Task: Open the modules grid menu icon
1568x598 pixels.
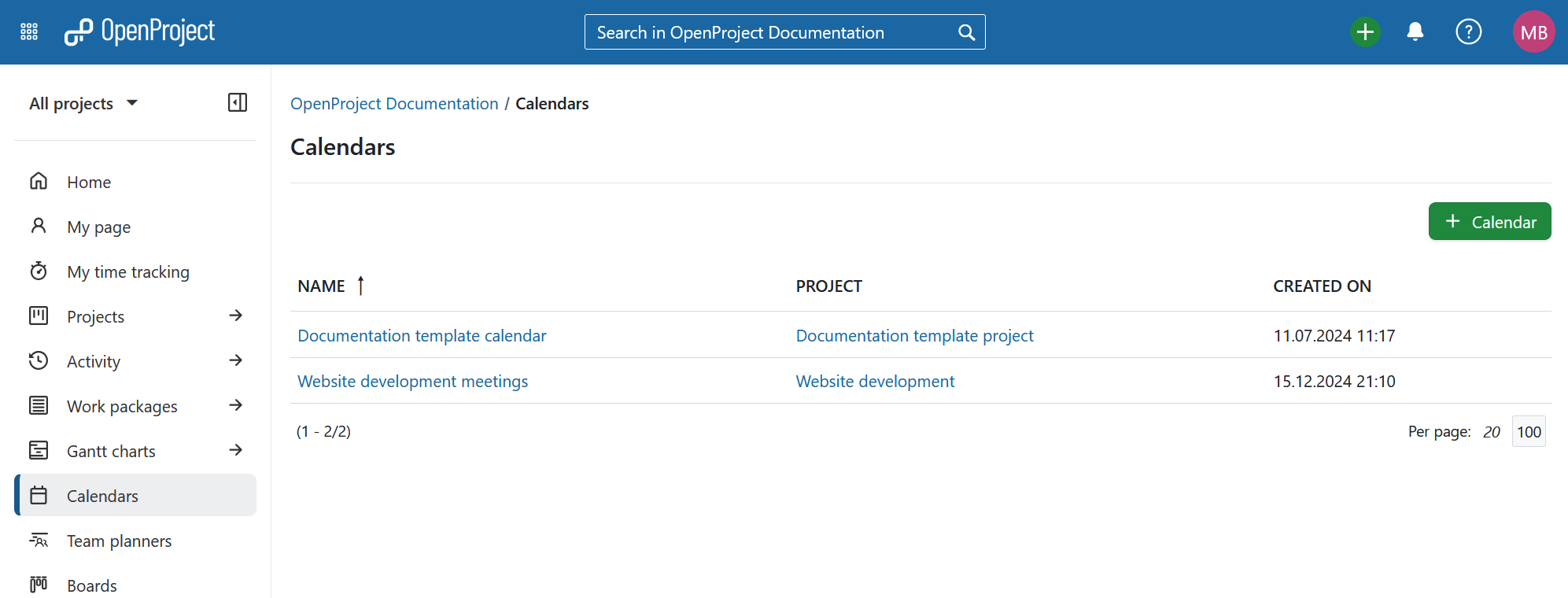Action: tap(29, 31)
